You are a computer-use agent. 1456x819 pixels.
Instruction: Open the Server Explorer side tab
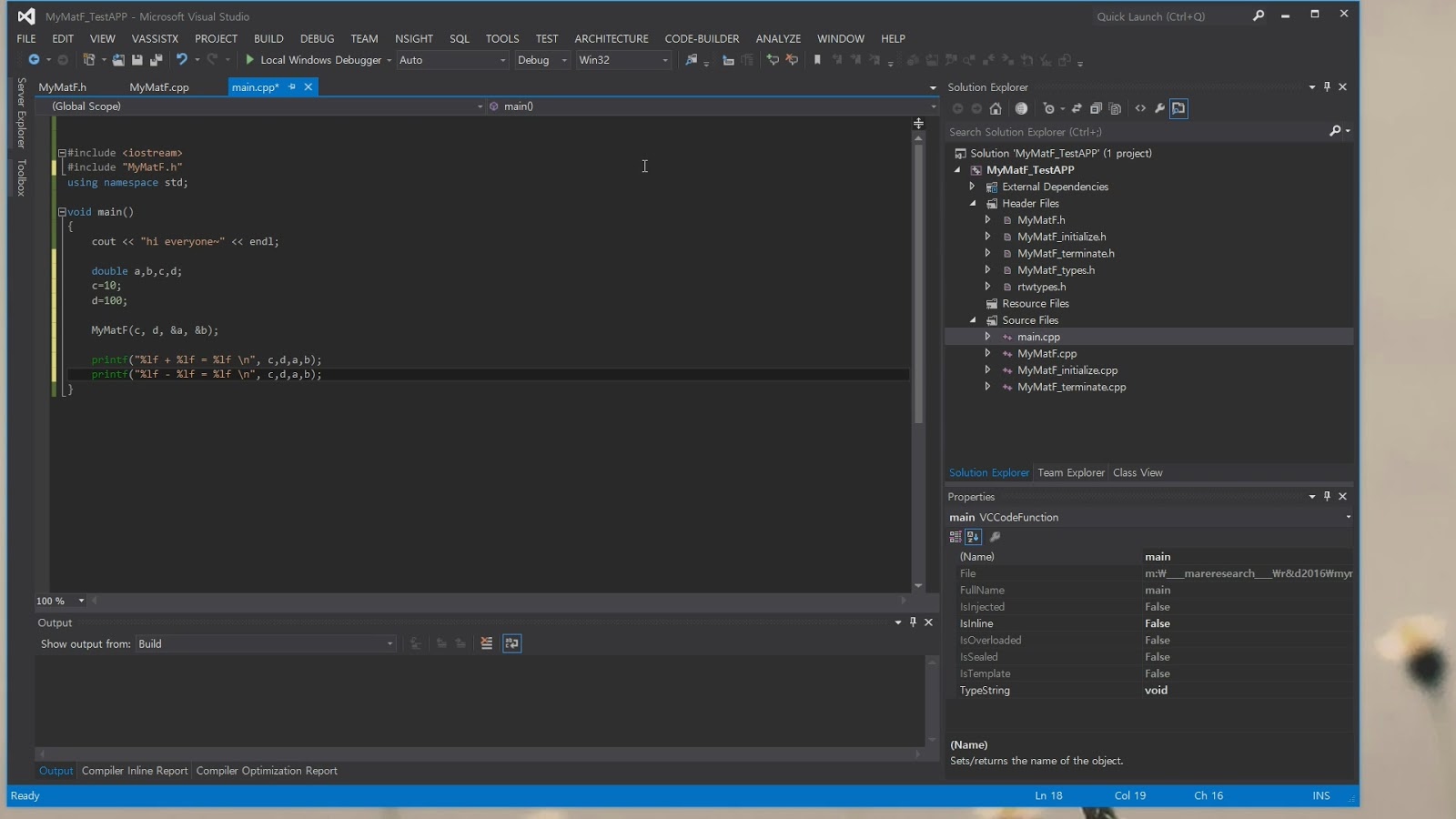[21, 113]
